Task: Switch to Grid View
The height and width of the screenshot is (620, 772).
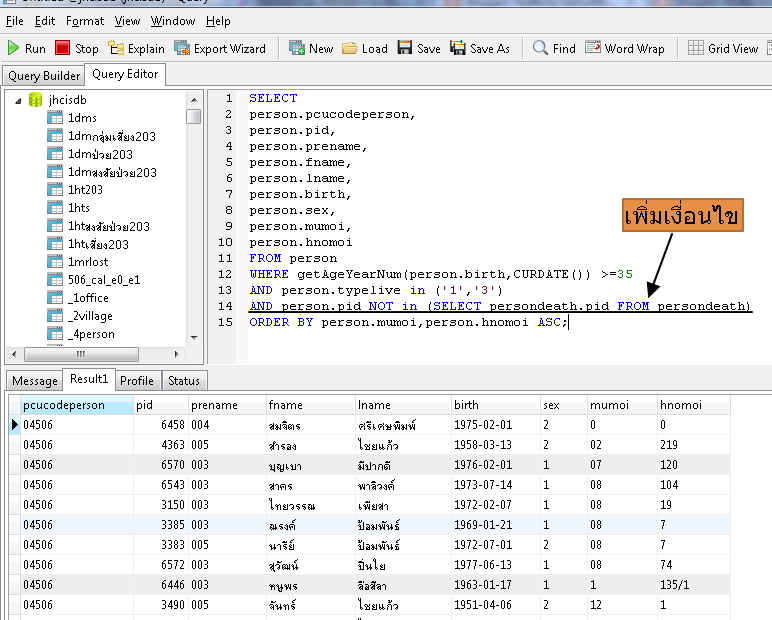Action: point(723,48)
